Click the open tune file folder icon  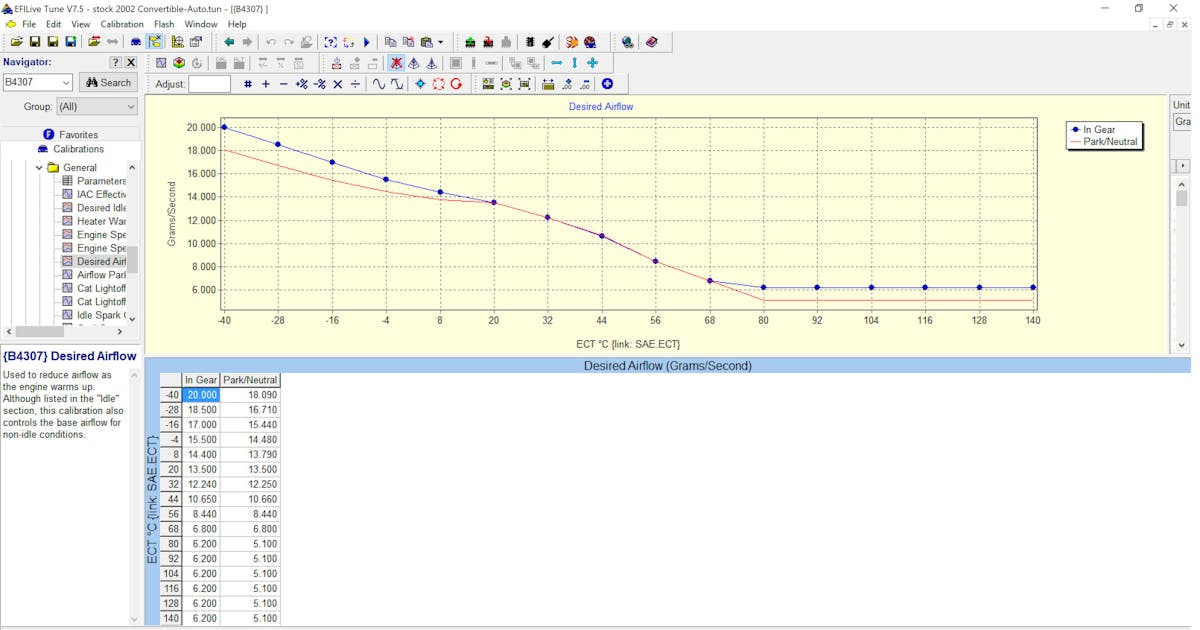17,42
